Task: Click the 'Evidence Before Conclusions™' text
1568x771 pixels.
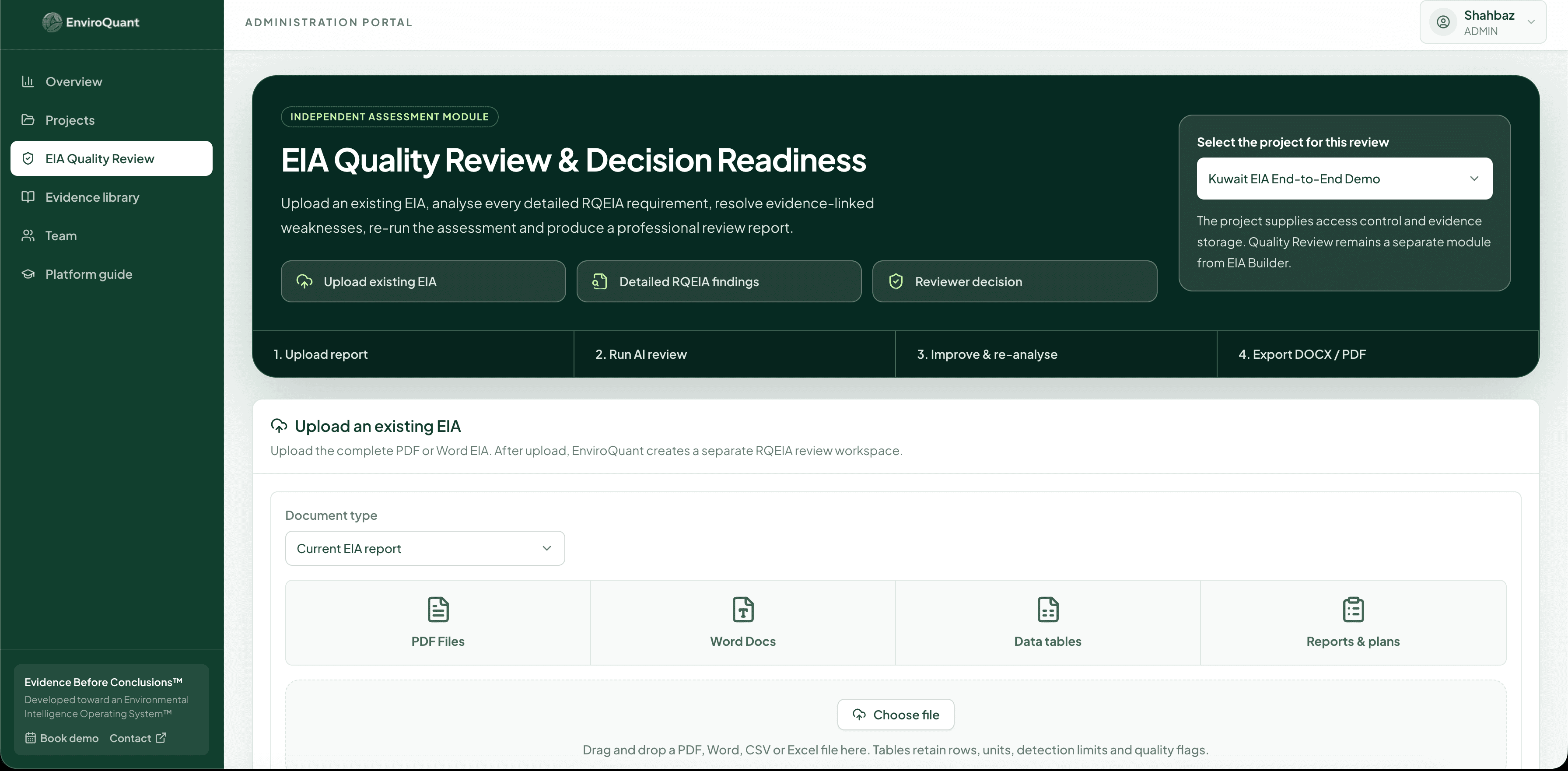Action: 104,682
